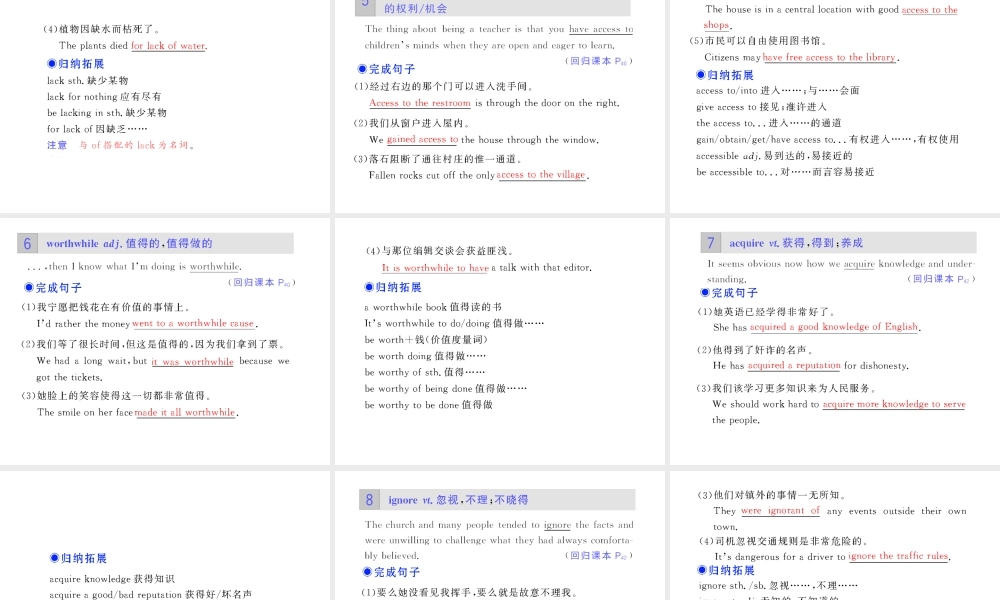1000x600 pixels.
Task: Click the 回归课本 reference under 'eager to learn'
Action: [x=599, y=61]
